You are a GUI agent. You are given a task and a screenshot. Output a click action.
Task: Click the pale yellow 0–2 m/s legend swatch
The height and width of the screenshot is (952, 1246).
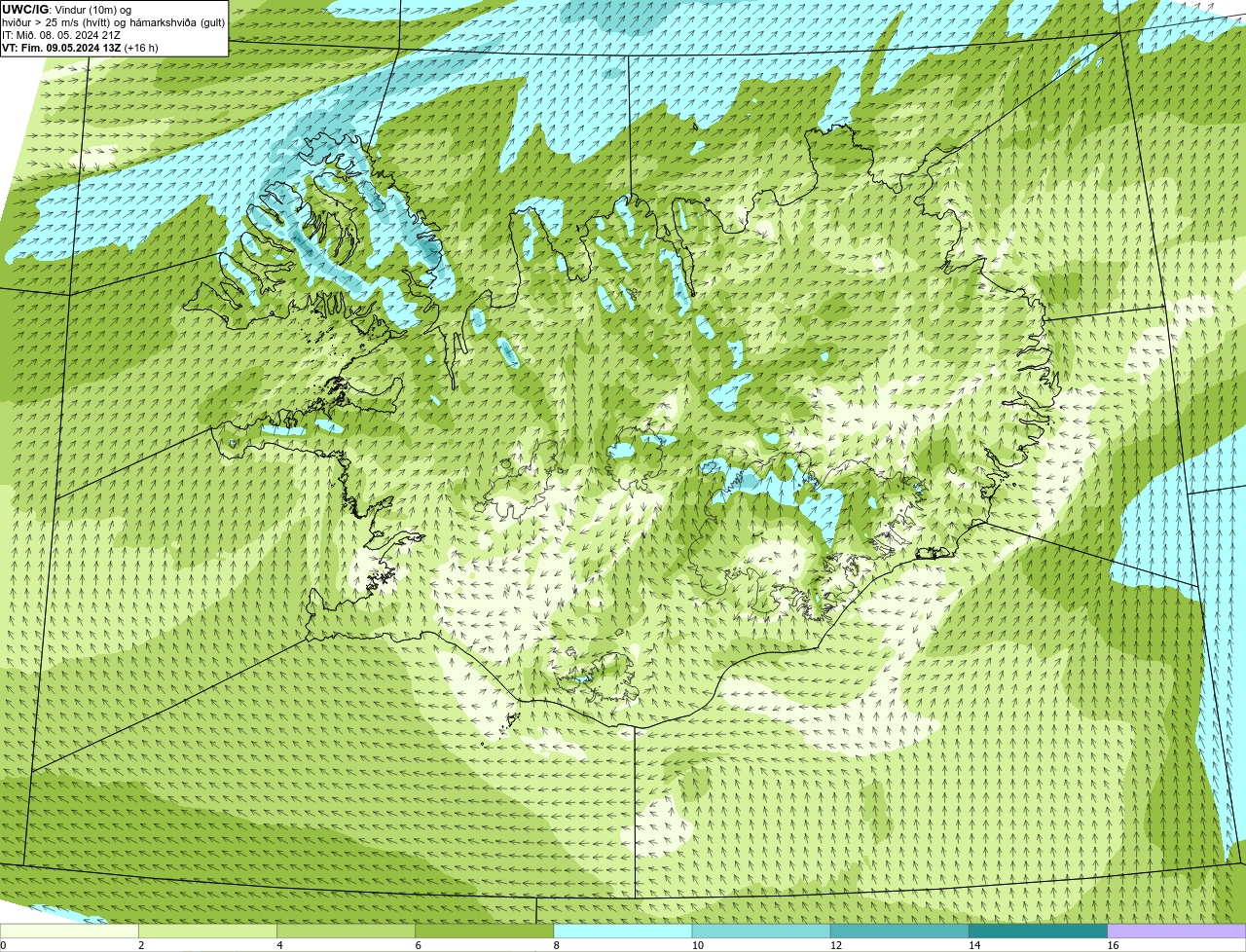(69, 931)
